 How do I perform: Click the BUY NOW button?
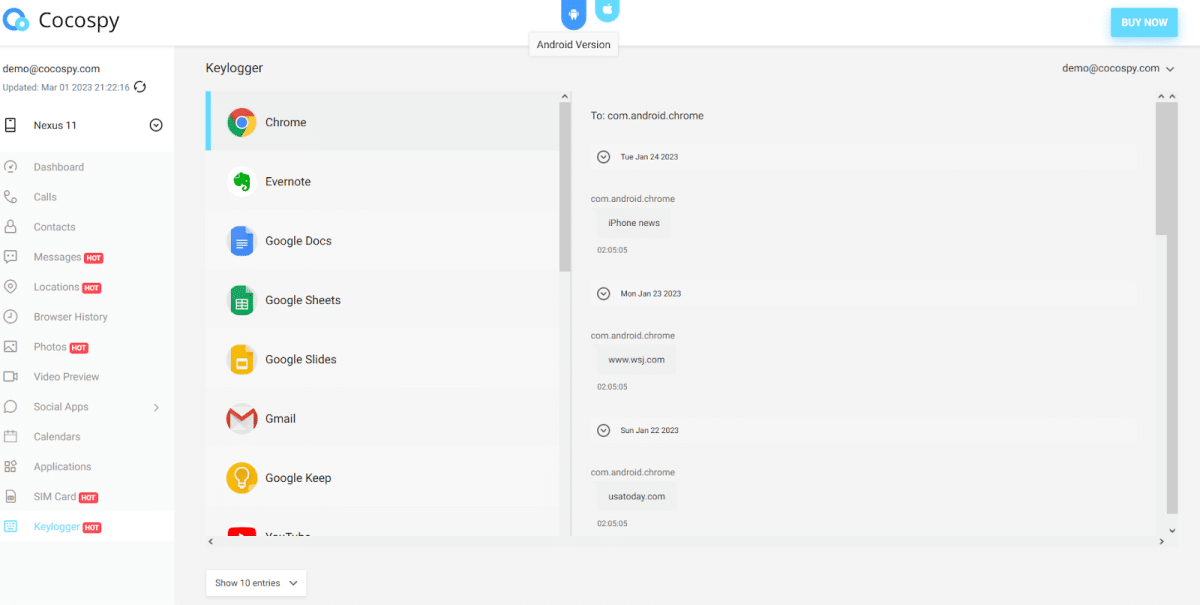(x=1143, y=21)
